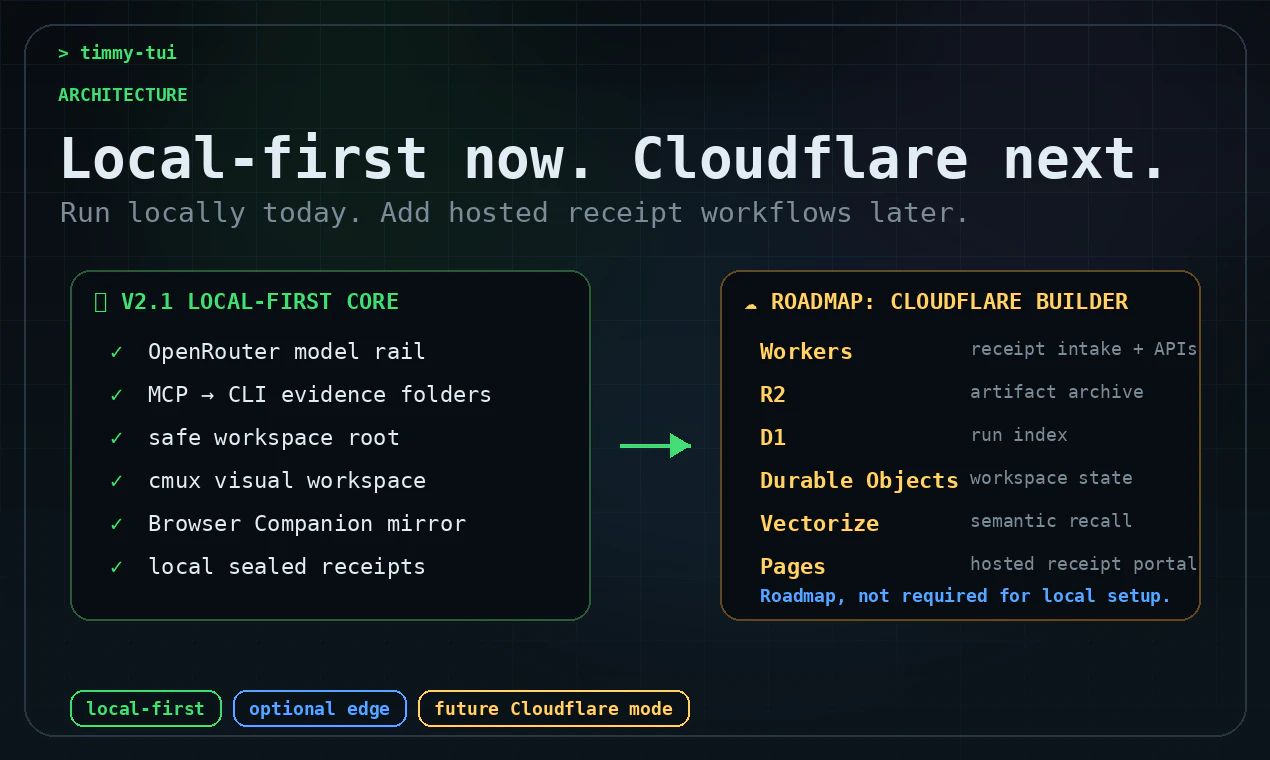Click the Pages roadmap label
This screenshot has width=1270, height=760.
pos(793,567)
